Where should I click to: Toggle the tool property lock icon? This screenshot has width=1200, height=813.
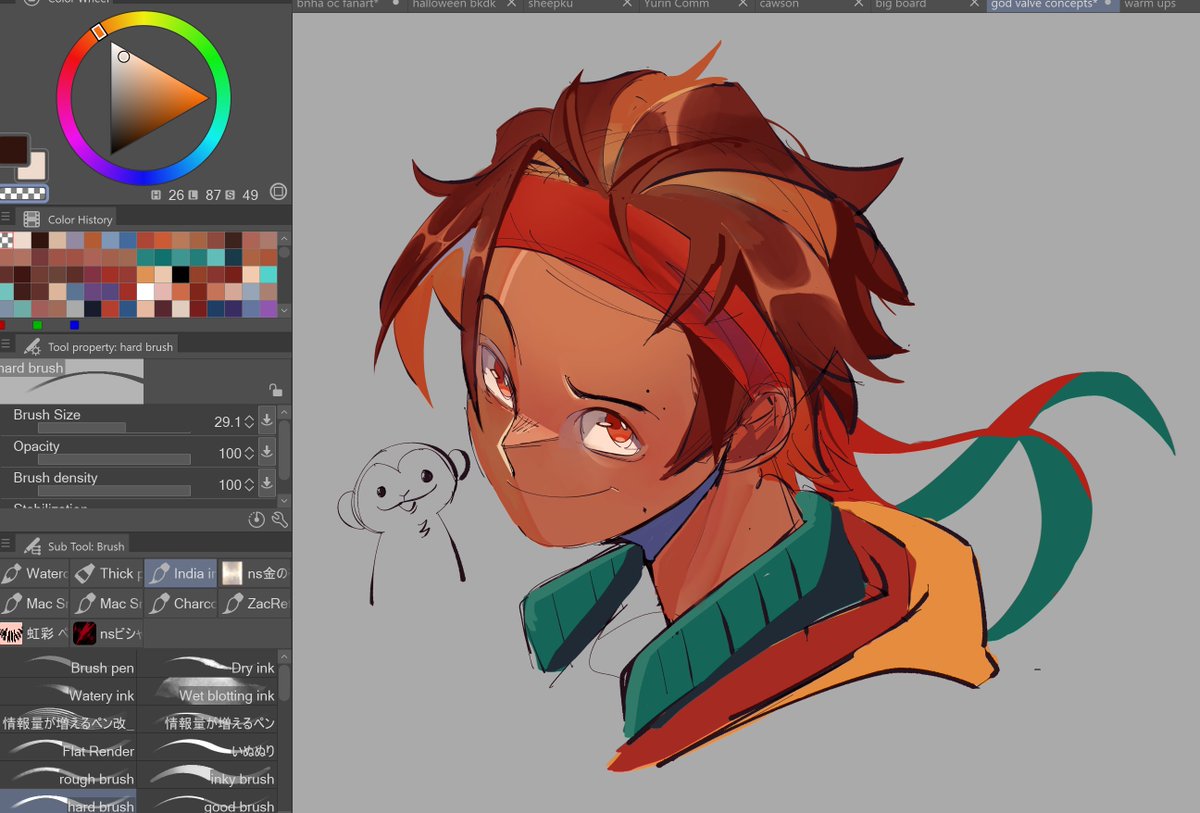tap(274, 390)
